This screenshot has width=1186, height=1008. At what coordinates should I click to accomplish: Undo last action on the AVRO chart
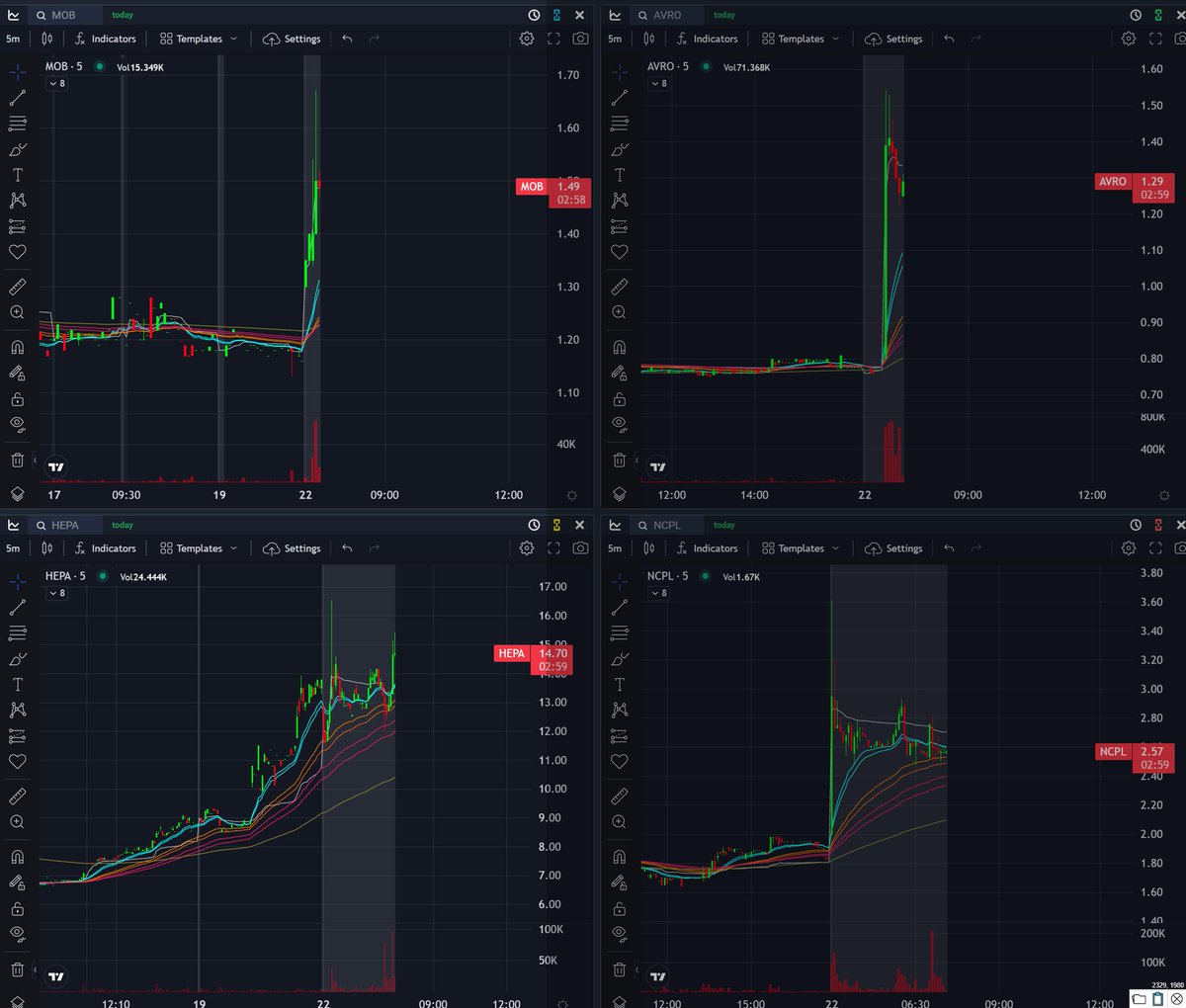pyautogui.click(x=947, y=39)
